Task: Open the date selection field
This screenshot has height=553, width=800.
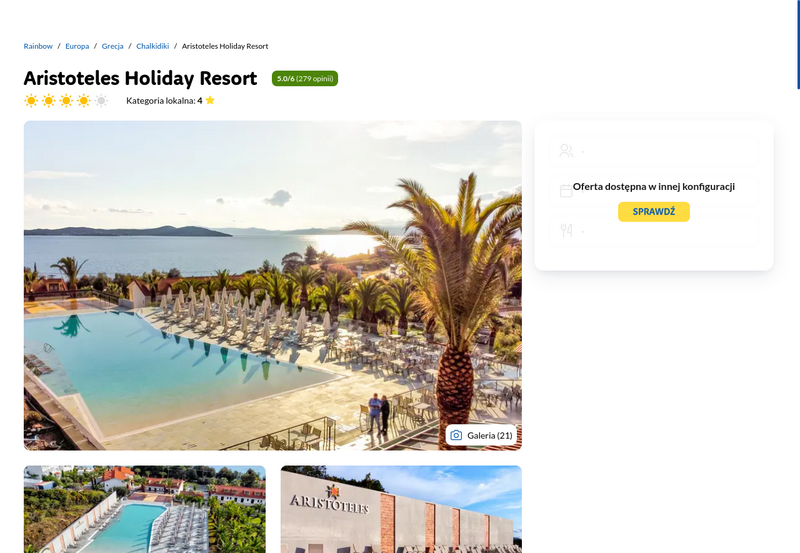Action: [654, 191]
